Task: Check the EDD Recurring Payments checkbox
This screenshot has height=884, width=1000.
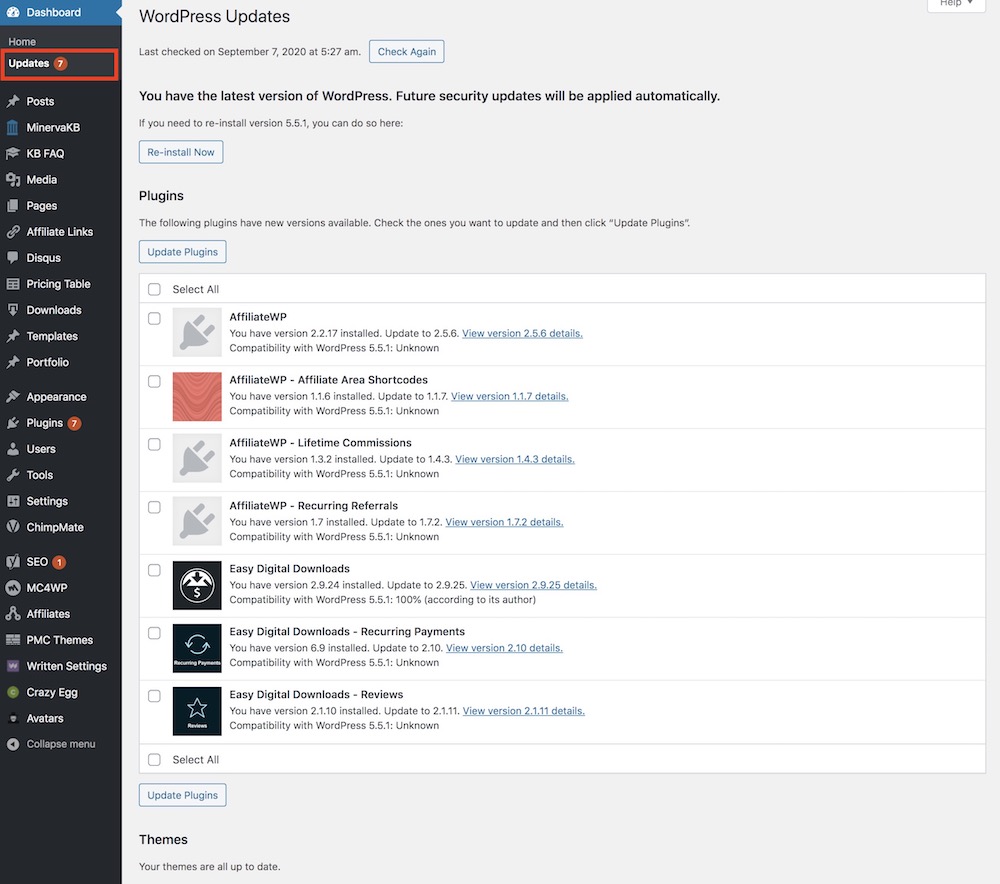Action: click(154, 633)
